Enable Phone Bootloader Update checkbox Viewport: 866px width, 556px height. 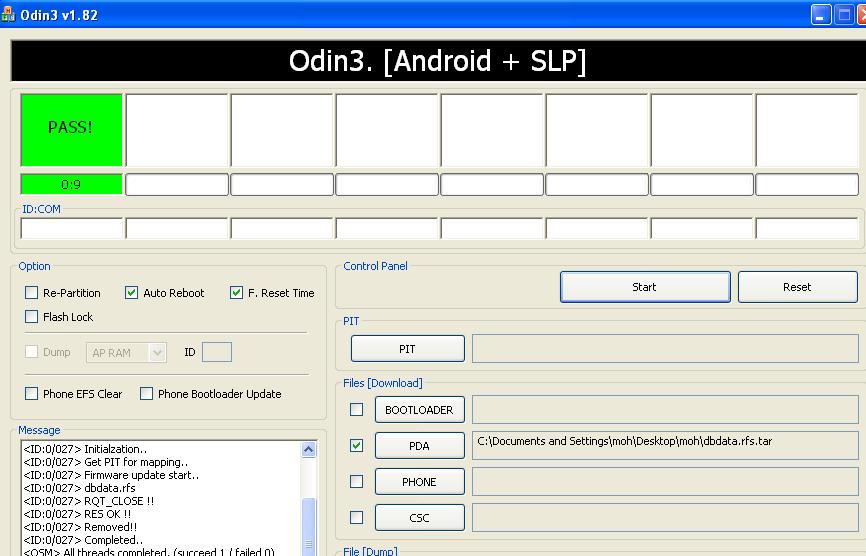[146, 394]
